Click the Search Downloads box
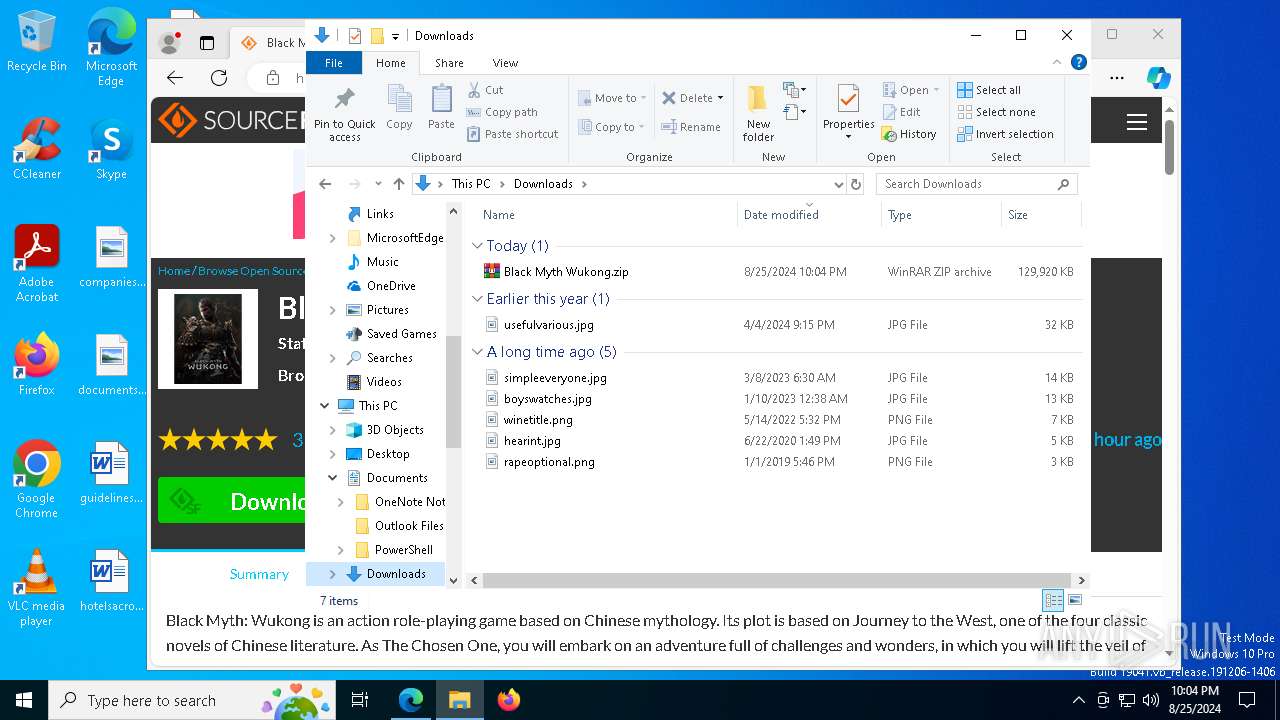This screenshot has height=720, width=1280. pyautogui.click(x=978, y=184)
